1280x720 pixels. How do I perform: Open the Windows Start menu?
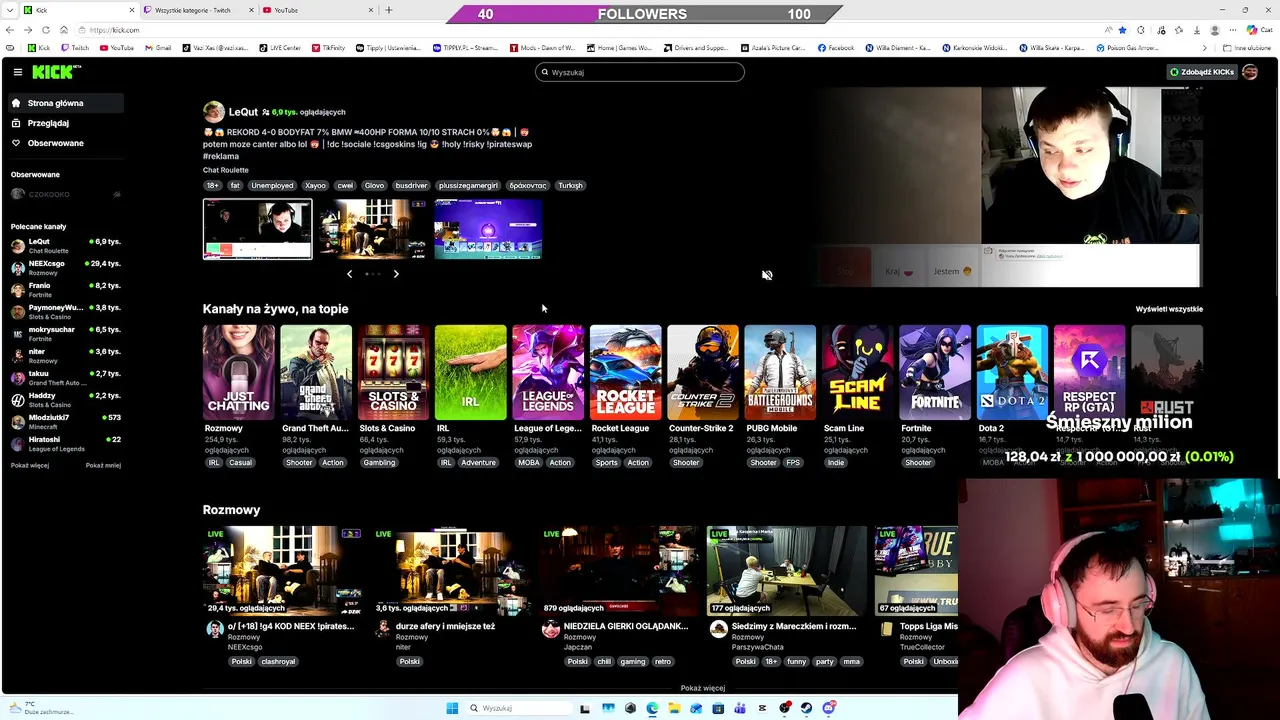click(x=452, y=708)
